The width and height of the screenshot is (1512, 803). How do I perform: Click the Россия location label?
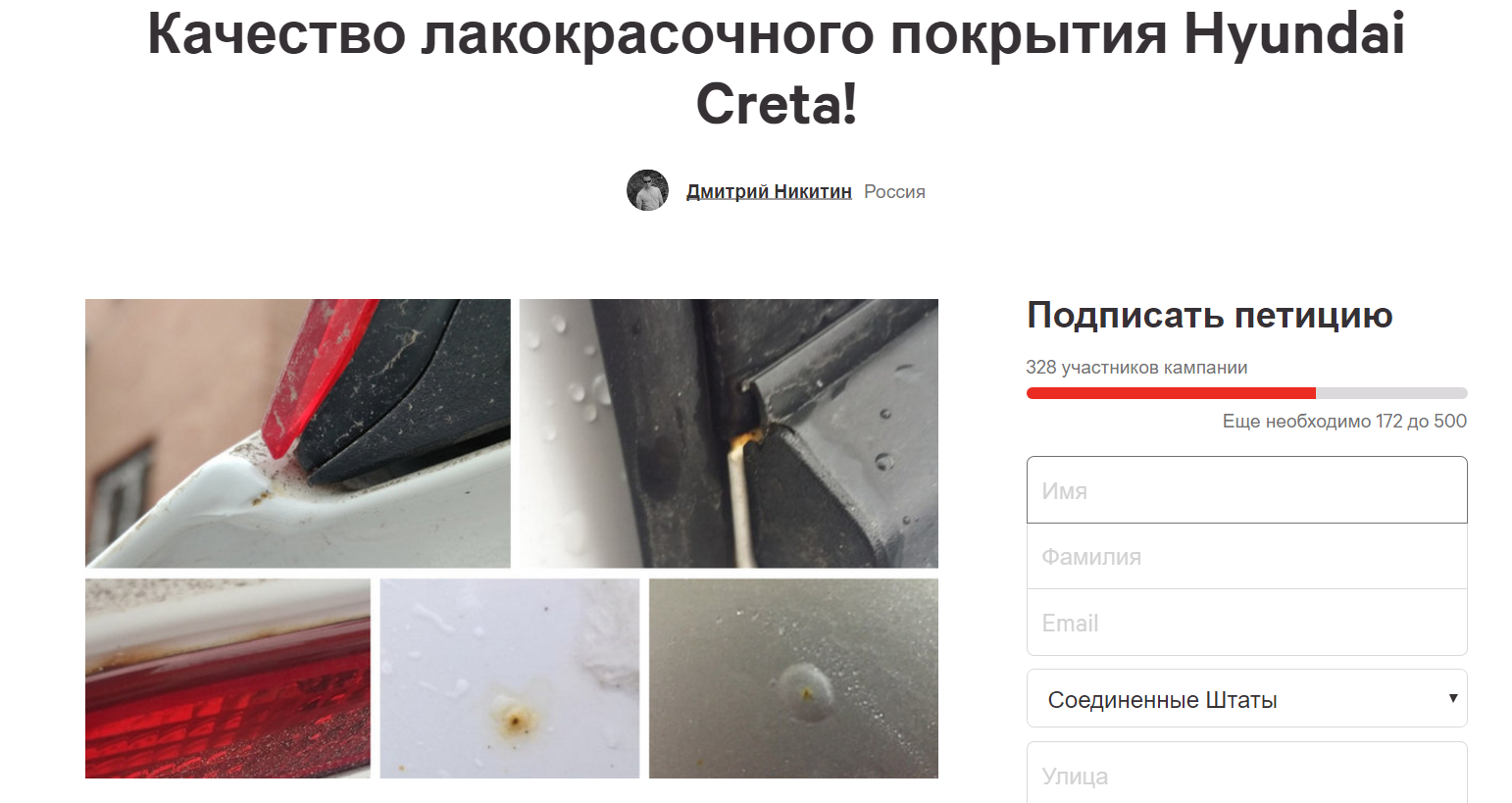click(894, 192)
